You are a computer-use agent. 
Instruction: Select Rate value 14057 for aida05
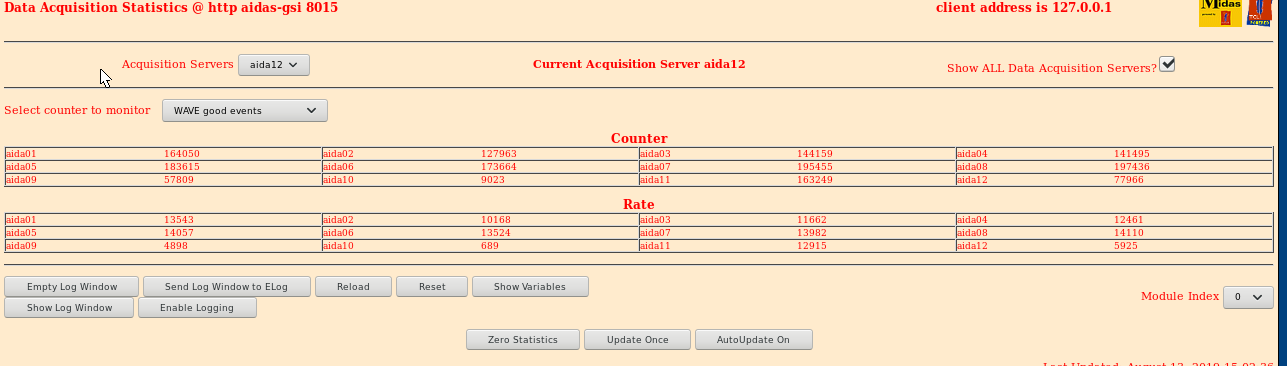[x=179, y=233]
